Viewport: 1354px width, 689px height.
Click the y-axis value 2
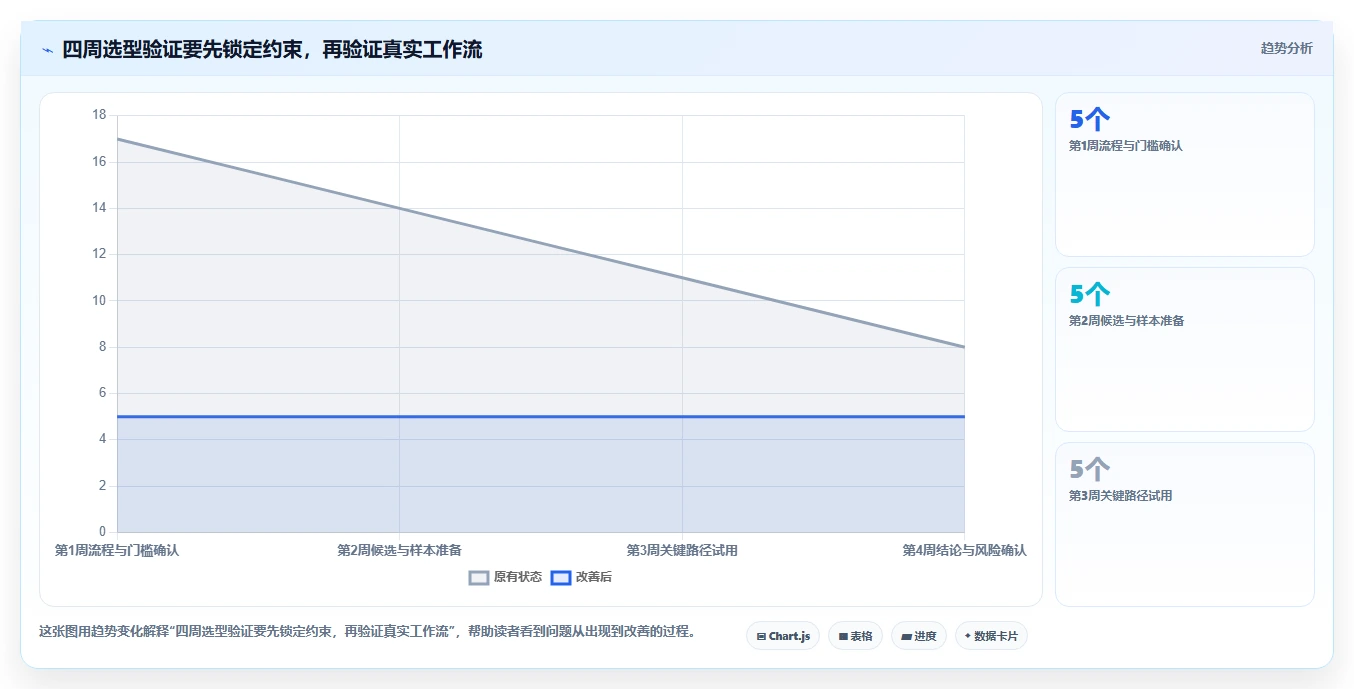coord(102,486)
